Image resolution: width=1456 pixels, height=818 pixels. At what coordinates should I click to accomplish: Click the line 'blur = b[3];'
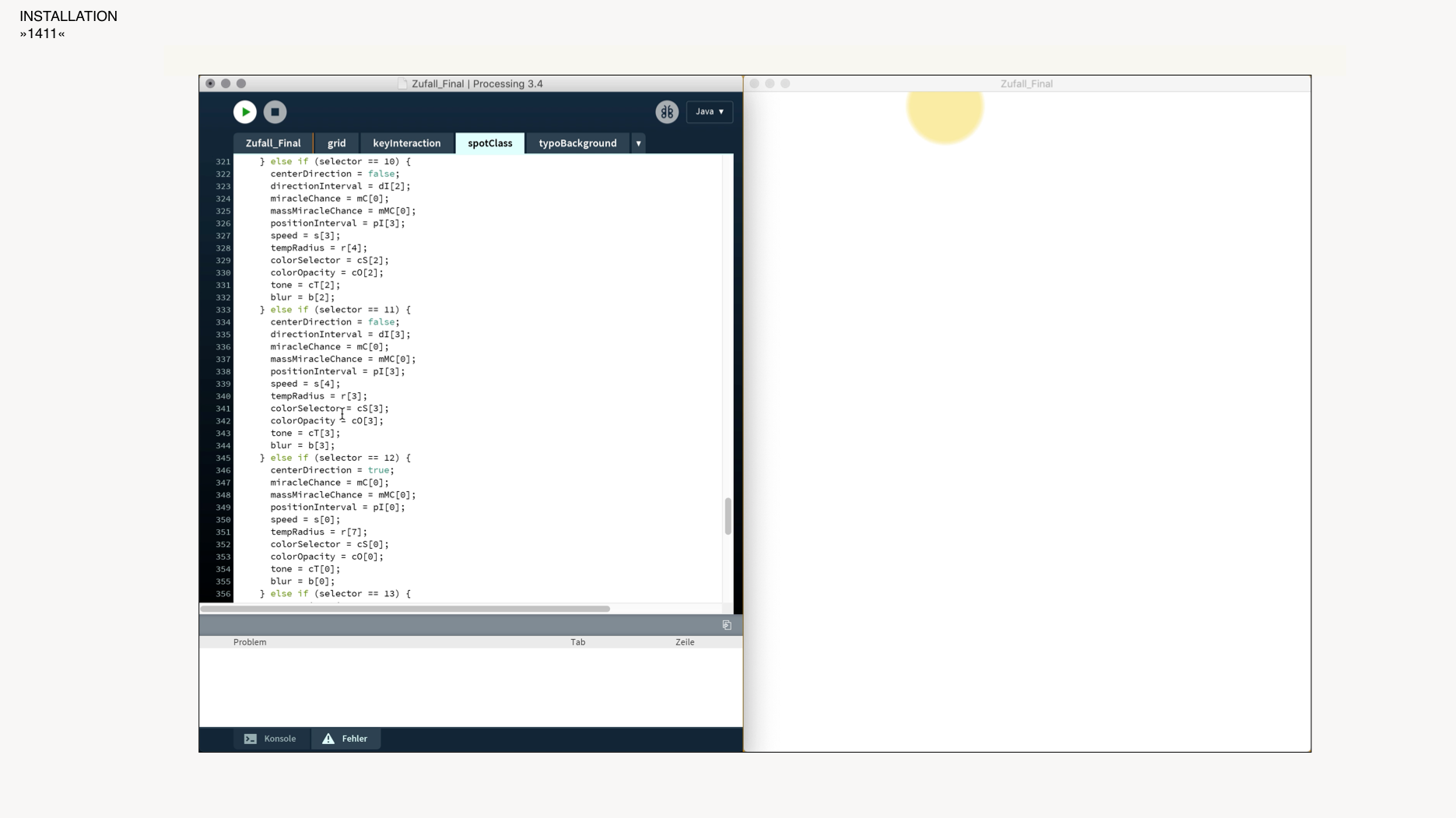click(x=303, y=446)
